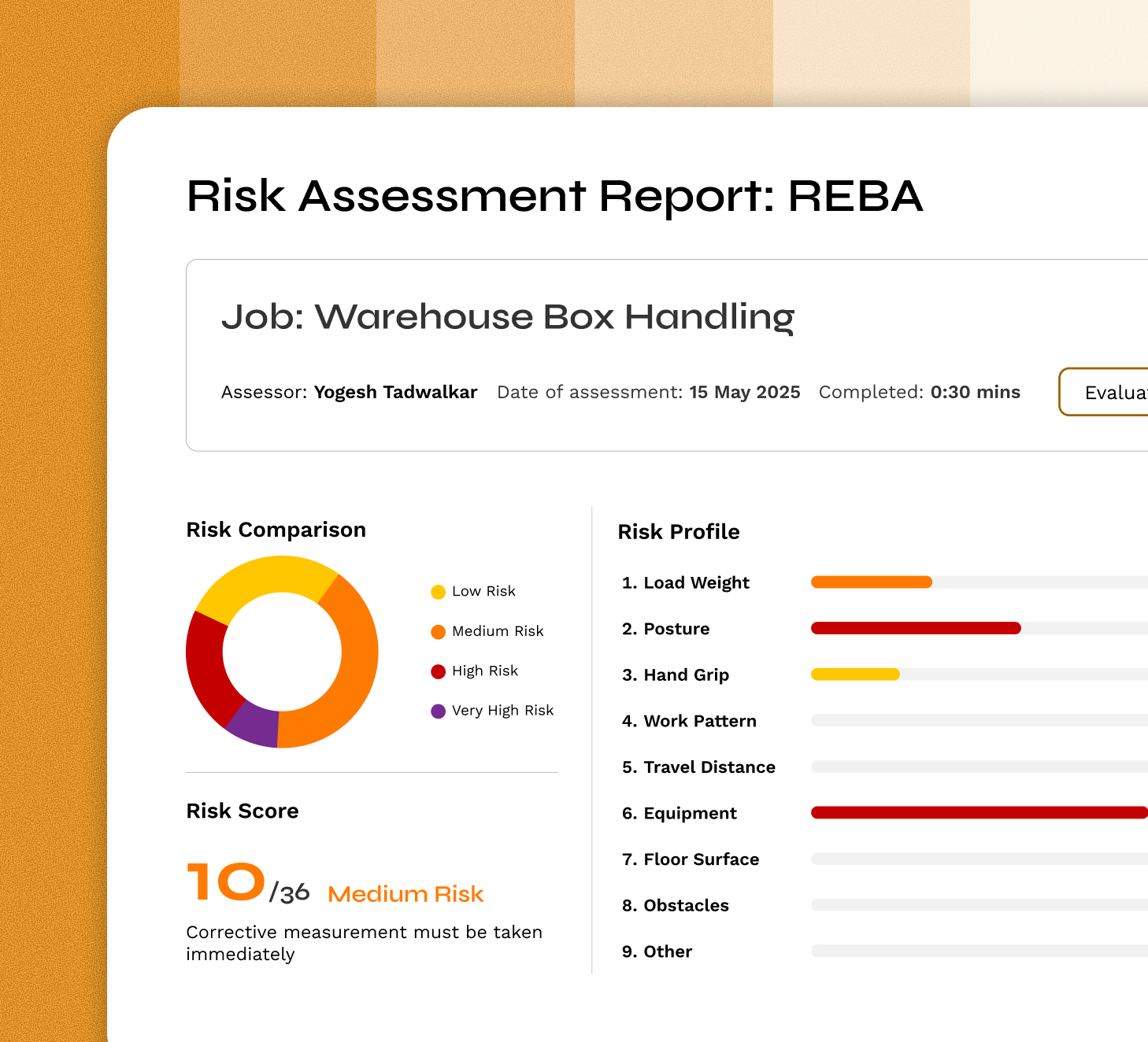The width and height of the screenshot is (1148, 1042).
Task: Click the Hand Grip yellow progress bar
Action: coord(855,674)
